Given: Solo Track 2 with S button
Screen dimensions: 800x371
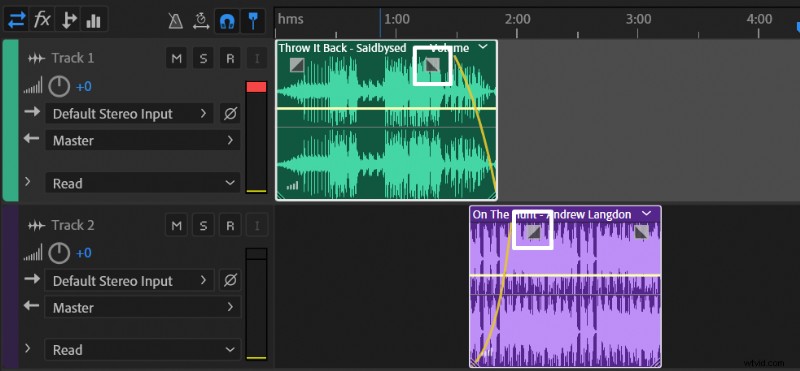Looking at the screenshot, I should tap(203, 226).
